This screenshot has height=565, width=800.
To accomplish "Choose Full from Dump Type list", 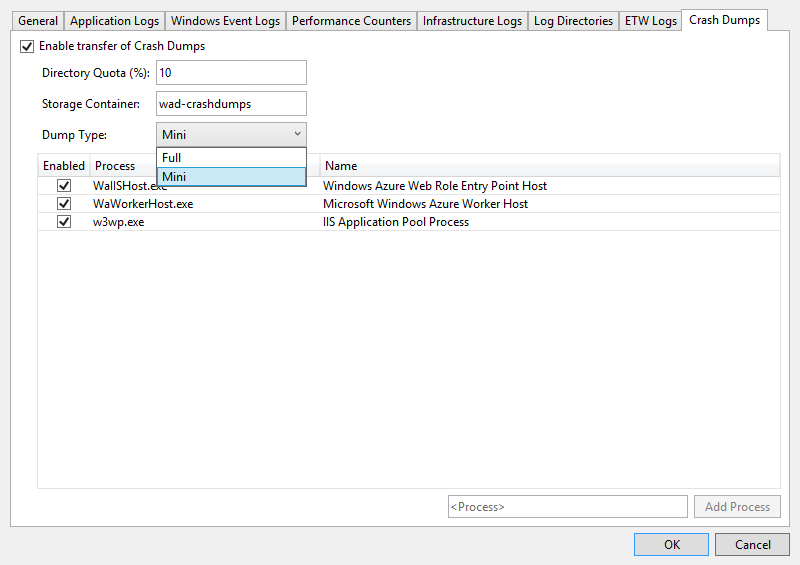I will pyautogui.click(x=231, y=158).
